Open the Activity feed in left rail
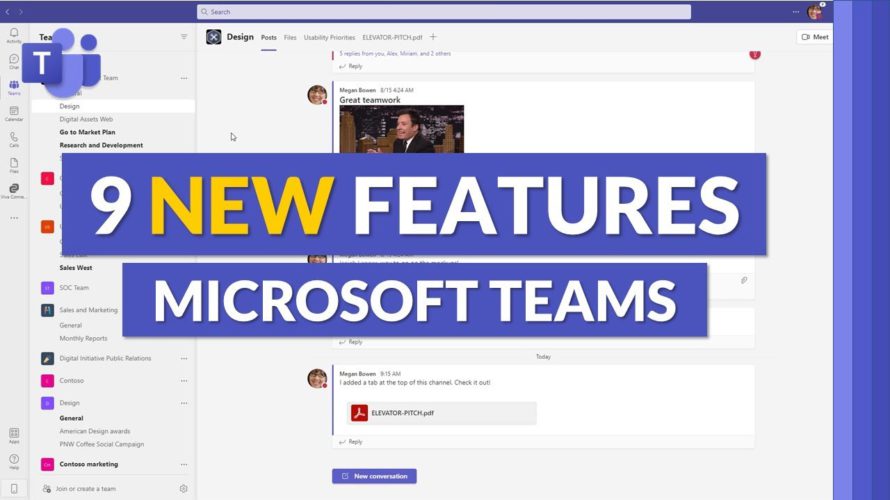This screenshot has height=500, width=890. click(x=14, y=35)
